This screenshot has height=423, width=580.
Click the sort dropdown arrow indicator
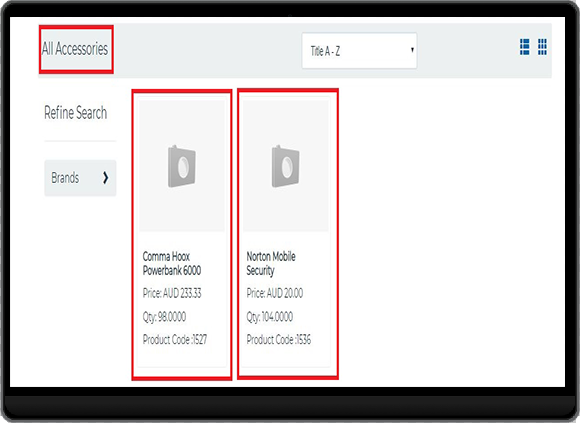pyautogui.click(x=412, y=50)
